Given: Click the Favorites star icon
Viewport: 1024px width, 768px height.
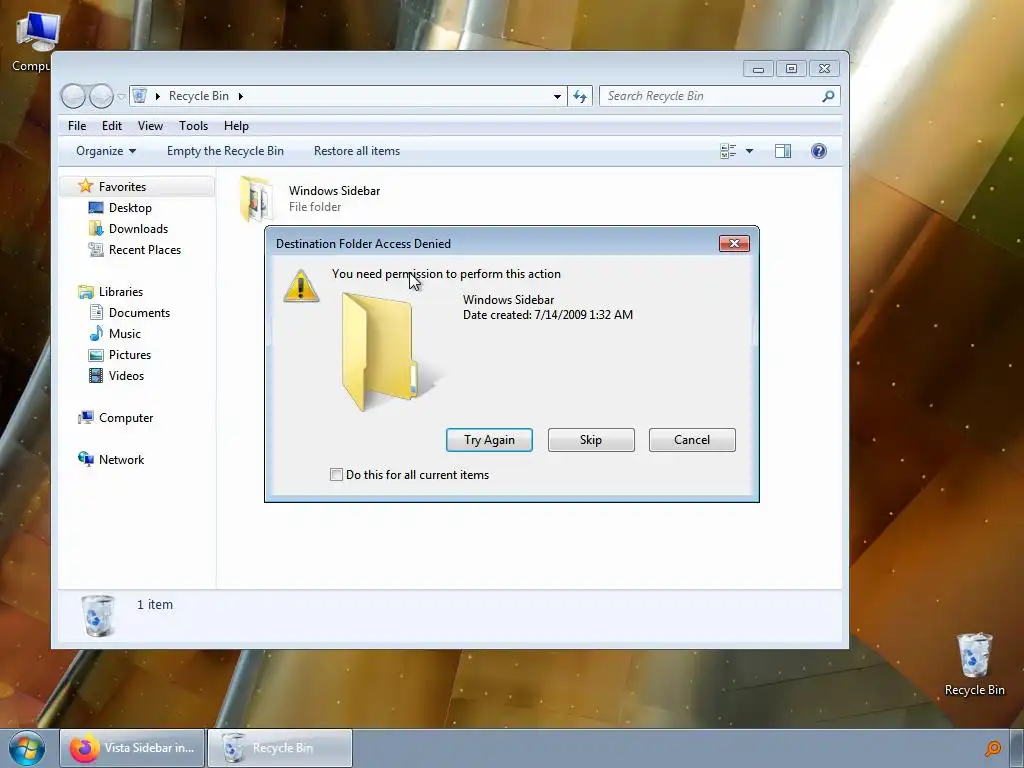Looking at the screenshot, I should click(x=86, y=186).
